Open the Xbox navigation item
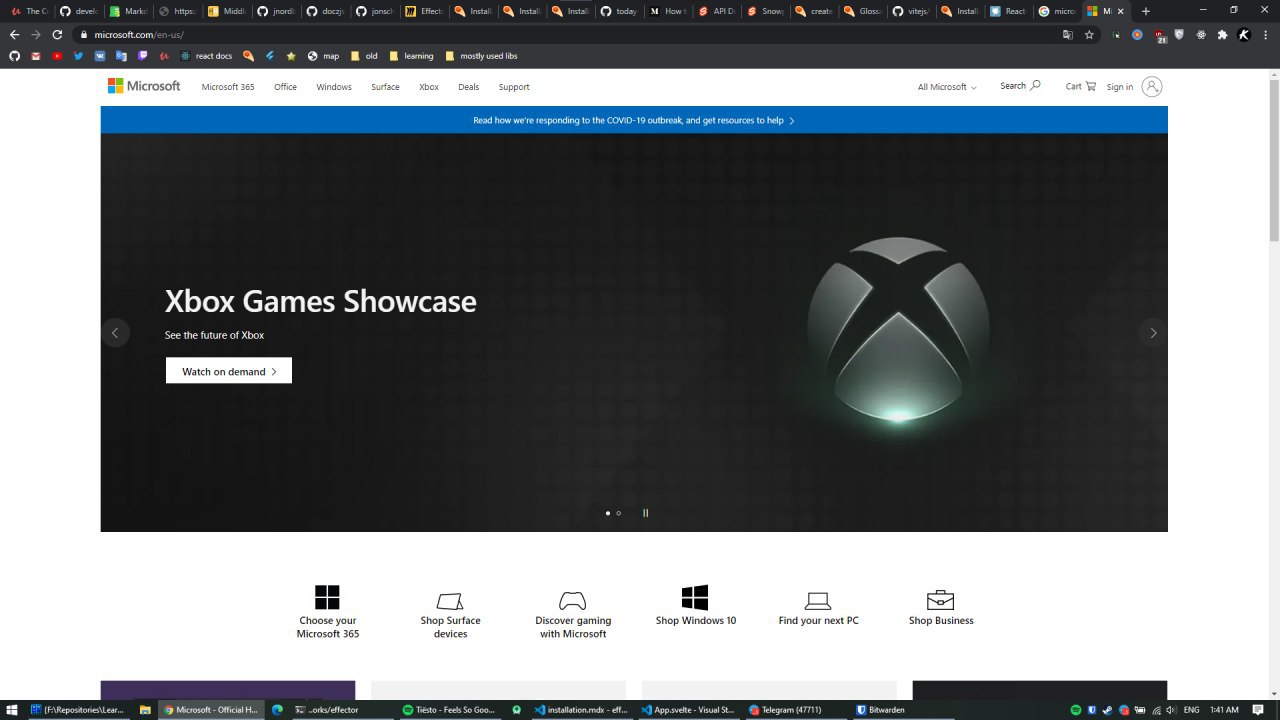The image size is (1280, 720). (429, 87)
